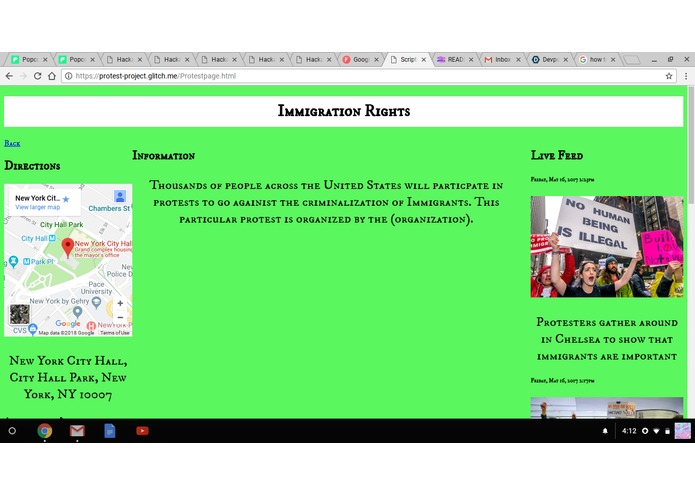
Task: Open Gmail from the shelf
Action: click(x=77, y=431)
